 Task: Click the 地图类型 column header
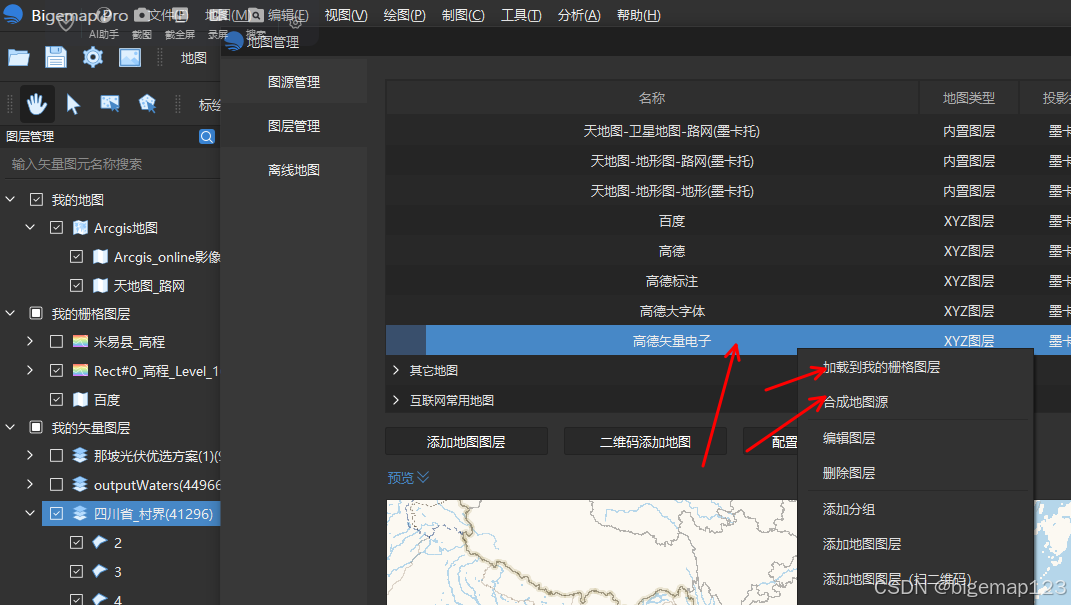pos(969,98)
